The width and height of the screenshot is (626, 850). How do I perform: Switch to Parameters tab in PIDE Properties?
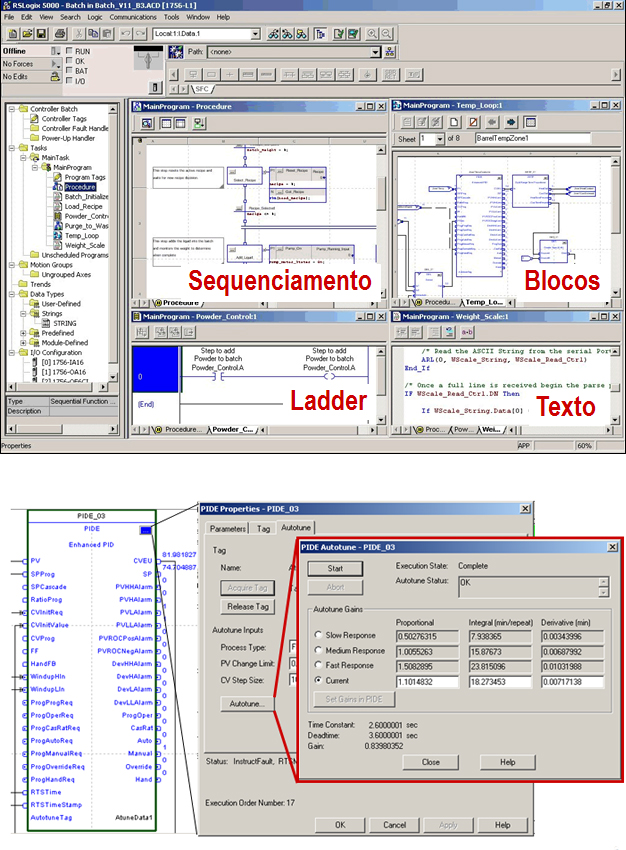[x=228, y=529]
